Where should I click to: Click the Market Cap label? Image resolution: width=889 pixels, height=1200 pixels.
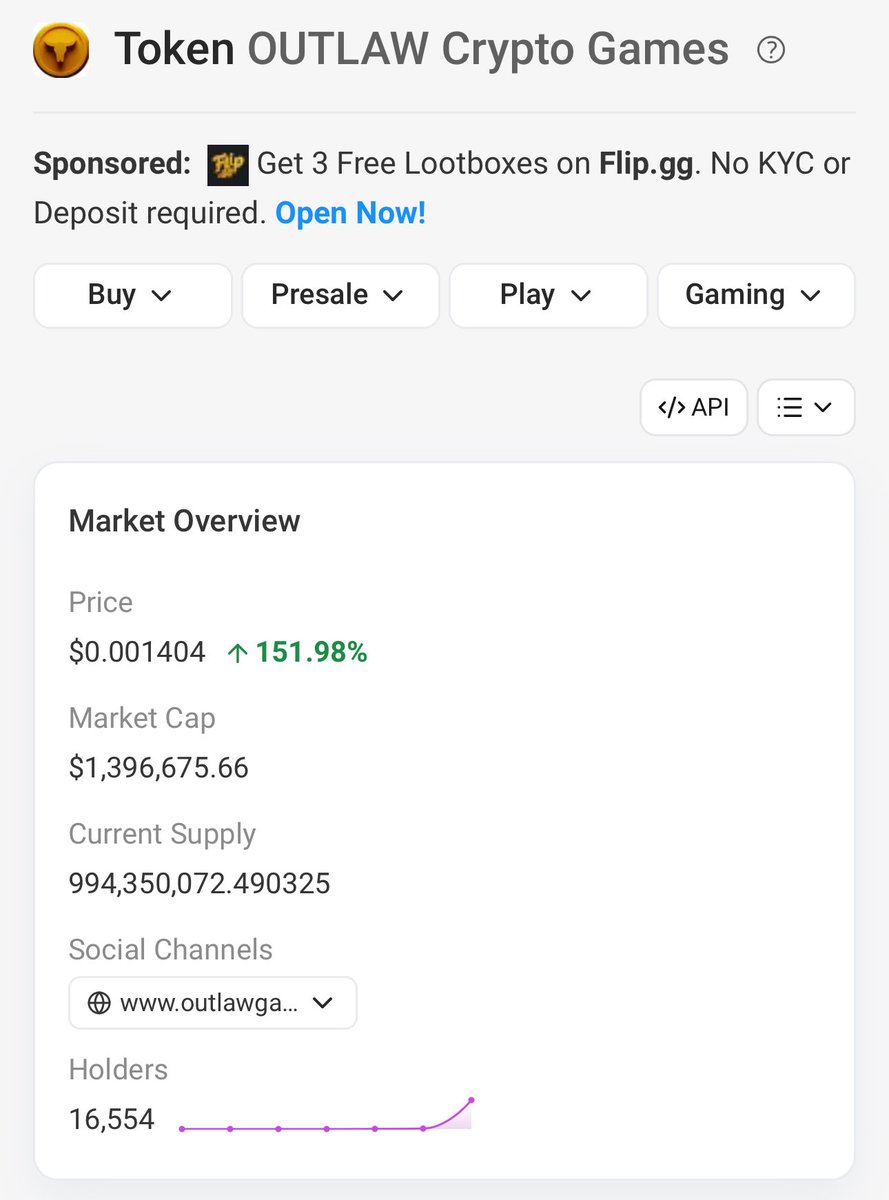click(142, 718)
